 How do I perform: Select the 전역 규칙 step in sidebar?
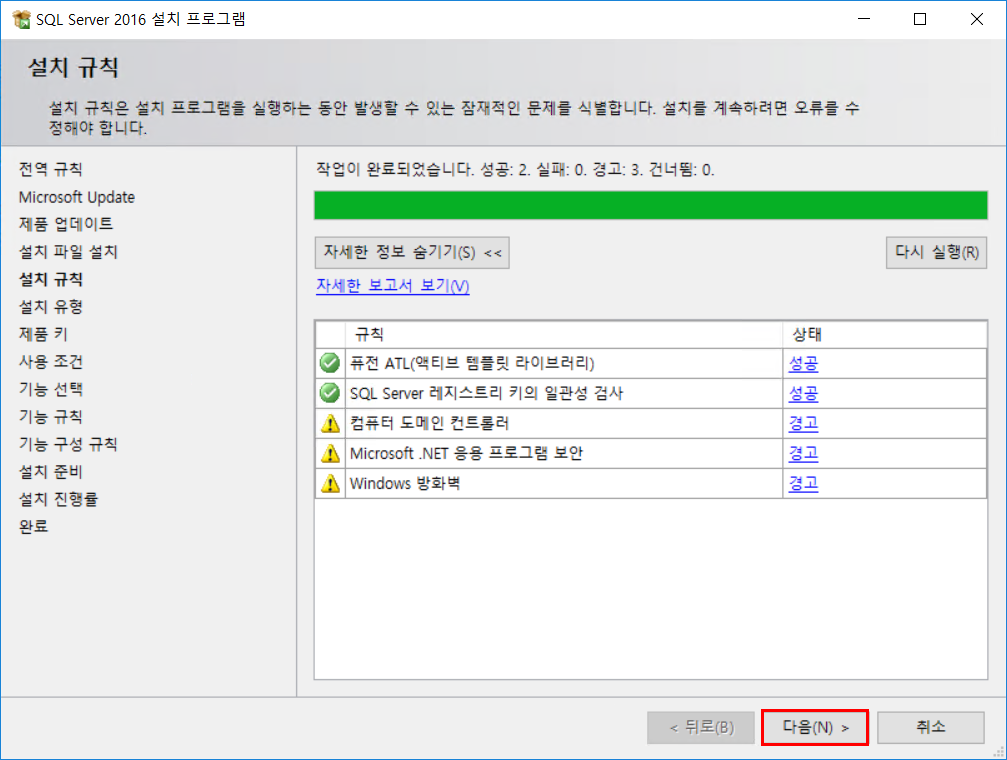point(51,169)
